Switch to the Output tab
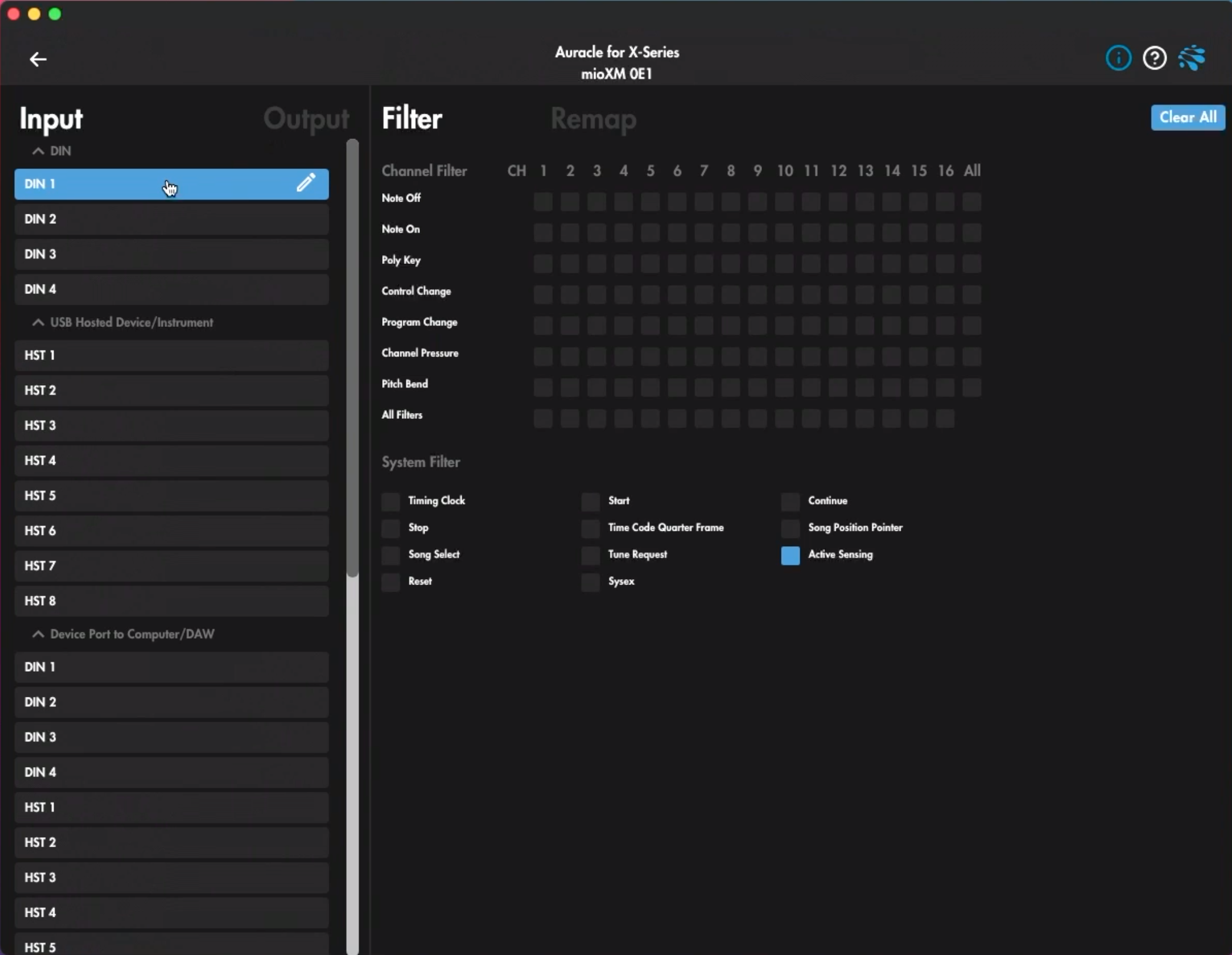 point(306,118)
